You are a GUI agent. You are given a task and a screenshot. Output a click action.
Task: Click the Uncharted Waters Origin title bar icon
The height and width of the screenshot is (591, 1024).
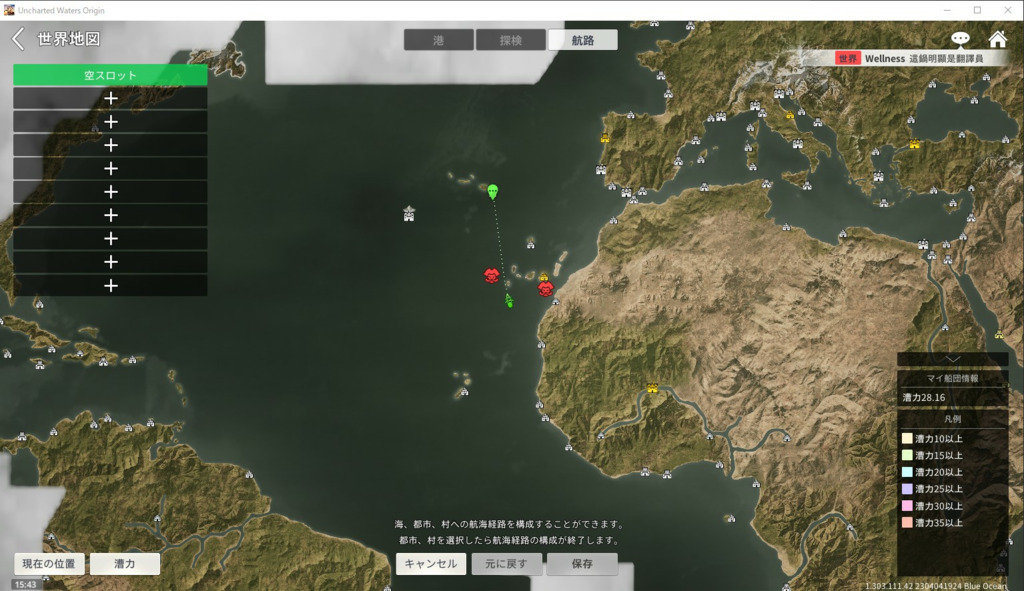pos(9,10)
